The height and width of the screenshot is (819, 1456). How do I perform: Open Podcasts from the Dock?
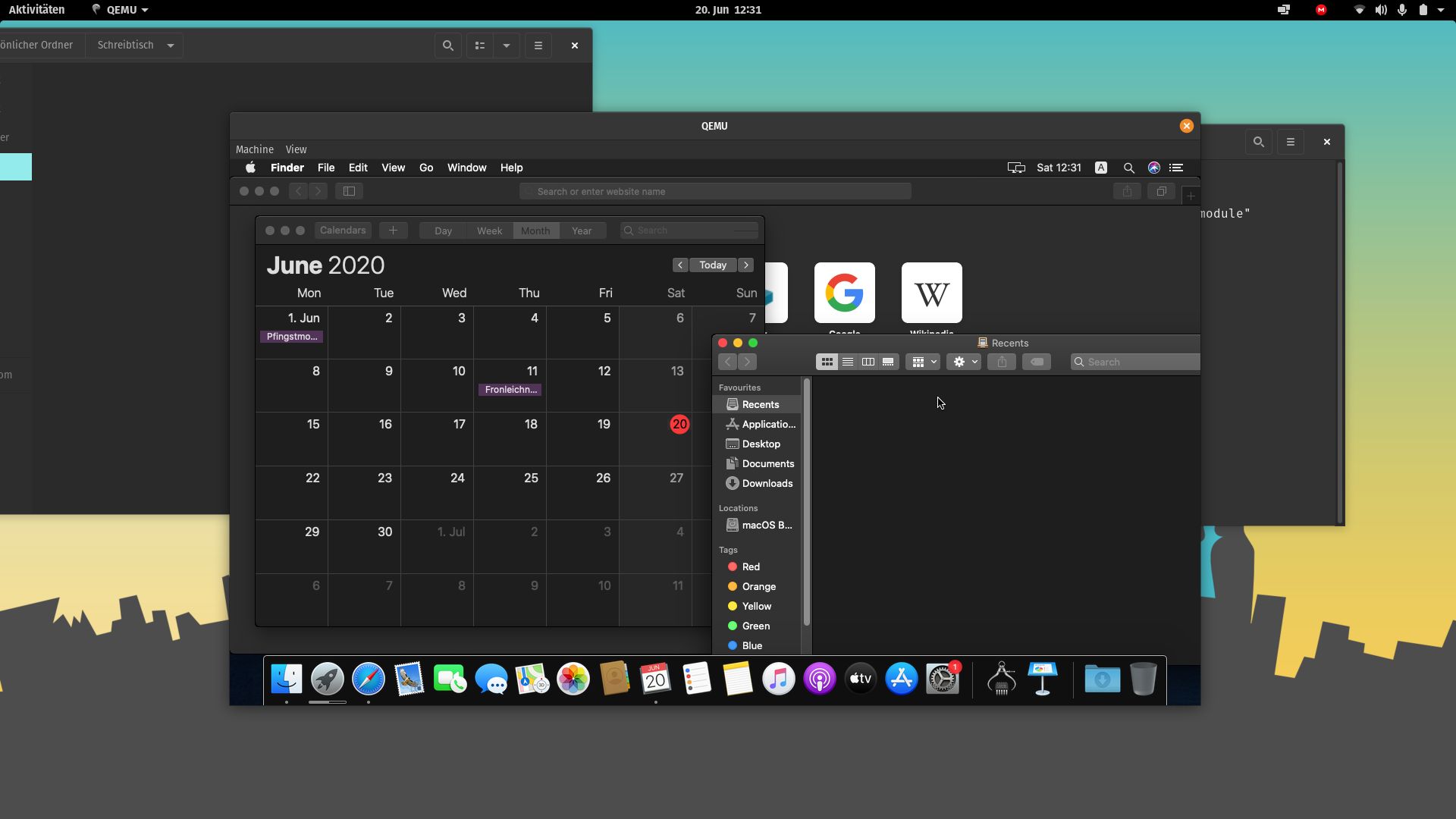click(x=818, y=679)
